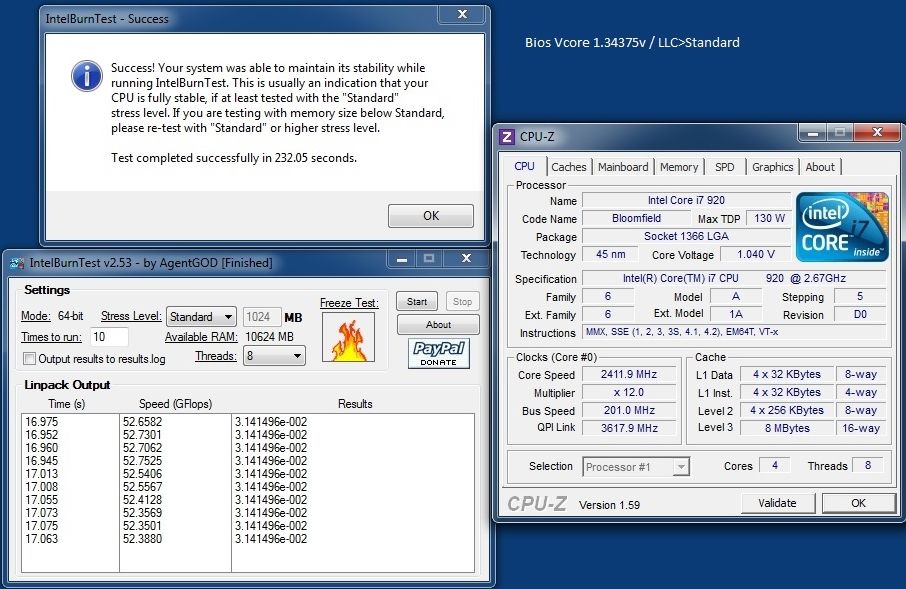
Task: Click the Threads count value 8 in CPU-Z
Action: (x=867, y=465)
